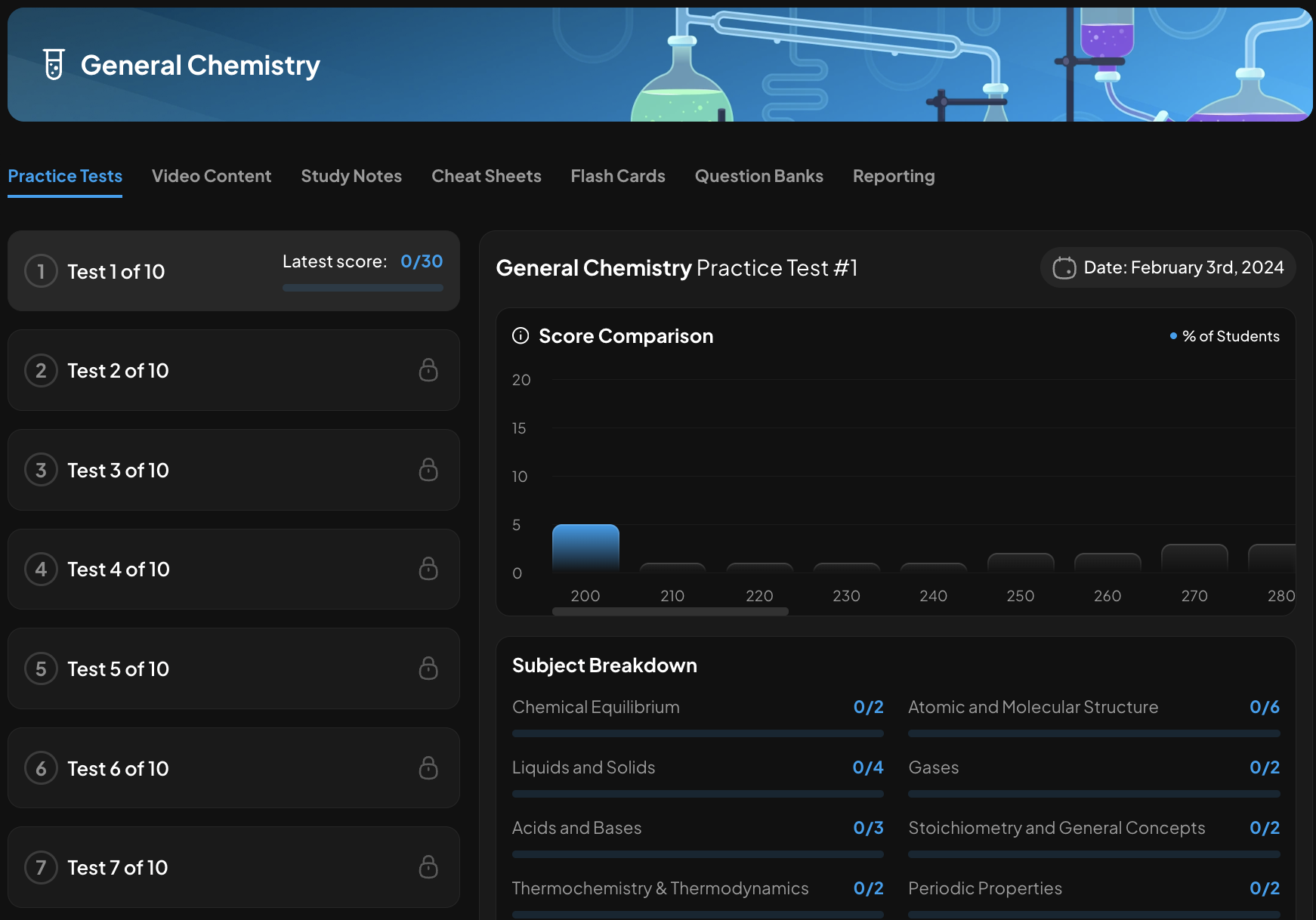Click the lock icon on Test 5 of 10
This screenshot has height=920, width=1316.
(x=428, y=668)
